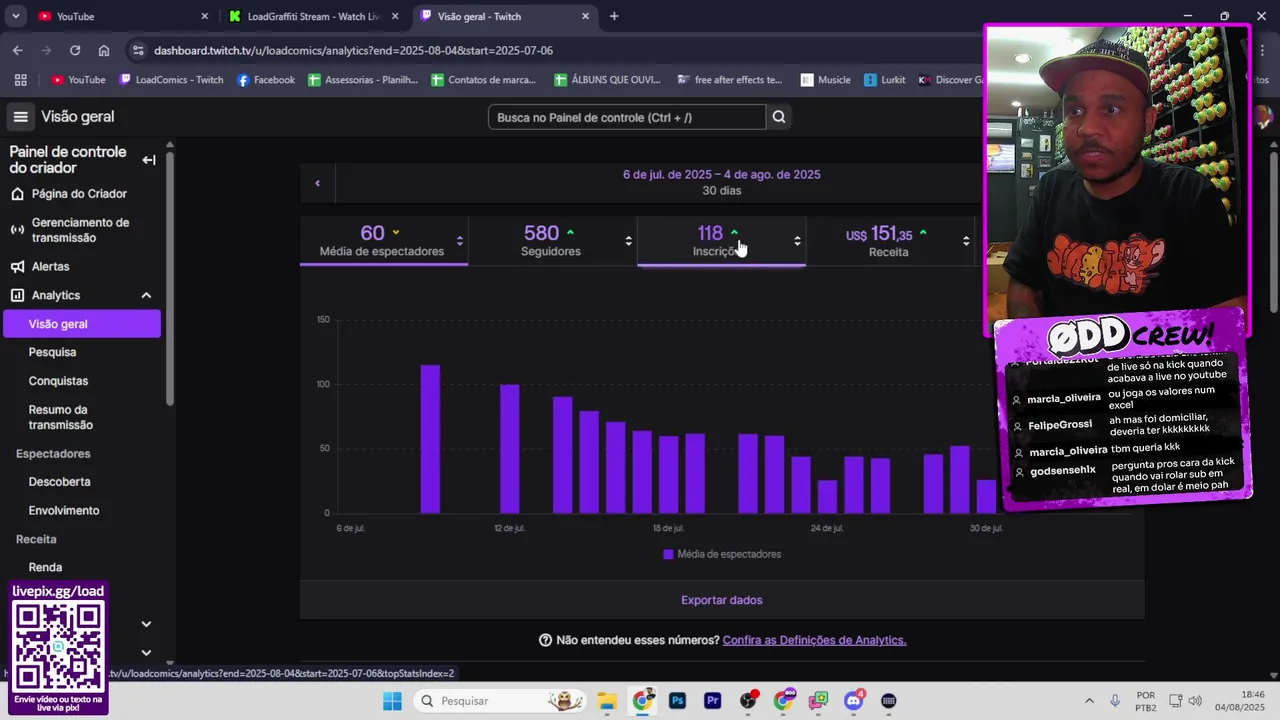The height and width of the screenshot is (720, 1280).
Task: Open the tab search dropdown arrow
Action: tap(15, 16)
